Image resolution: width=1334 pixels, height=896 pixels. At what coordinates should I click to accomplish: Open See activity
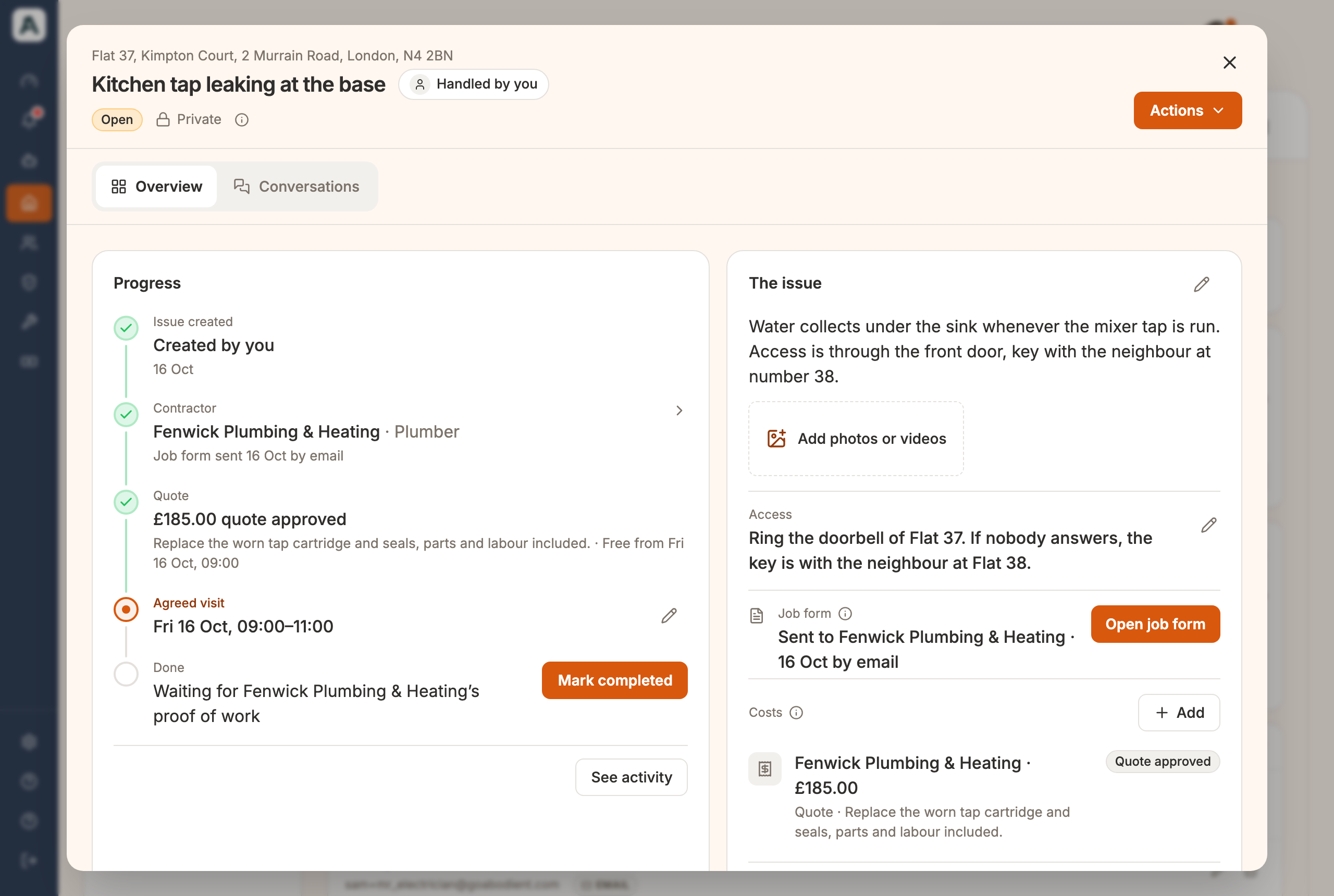[631, 777]
